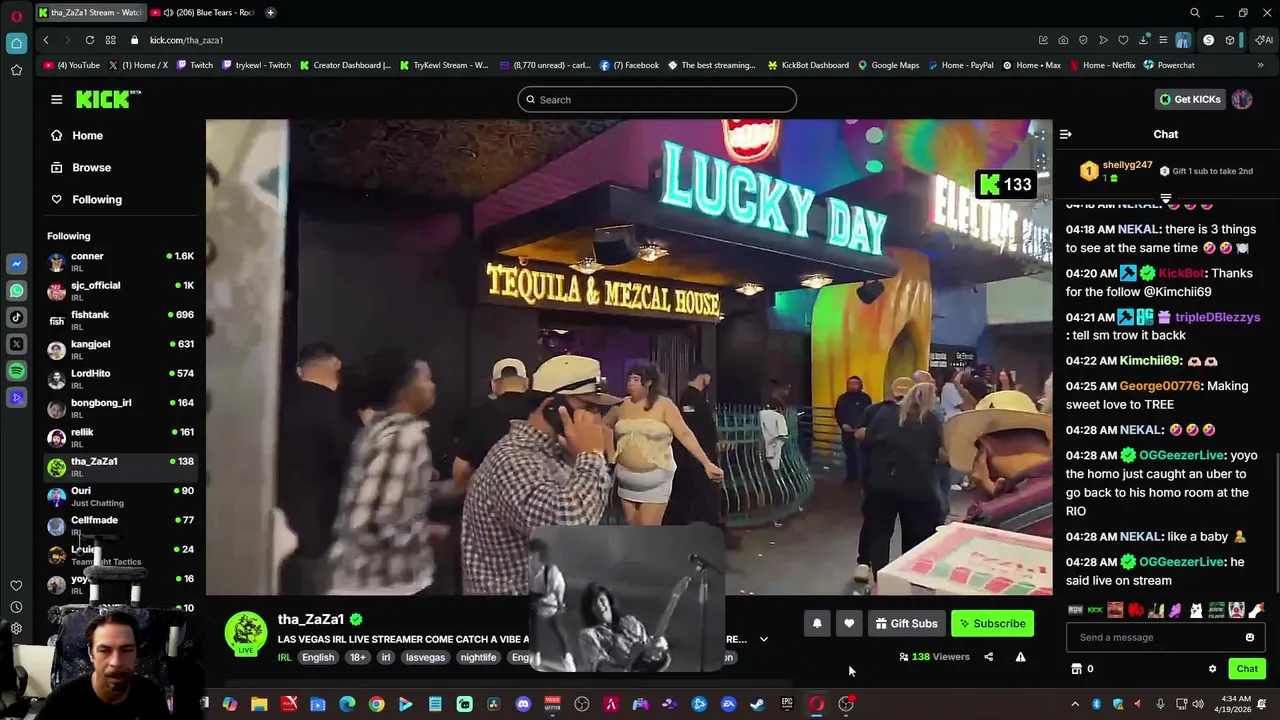Click the tha_ZaZa1 channel avatar

pyautogui.click(x=246, y=633)
